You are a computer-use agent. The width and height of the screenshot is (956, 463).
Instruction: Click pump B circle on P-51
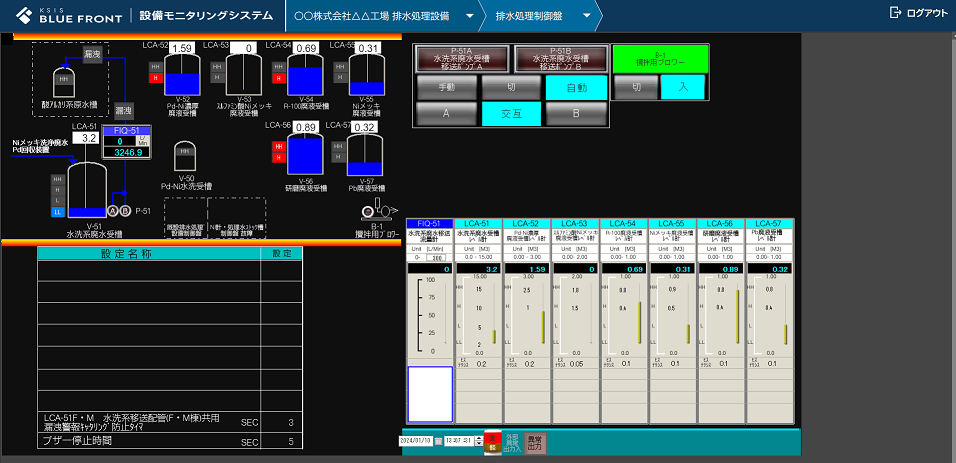[125, 211]
